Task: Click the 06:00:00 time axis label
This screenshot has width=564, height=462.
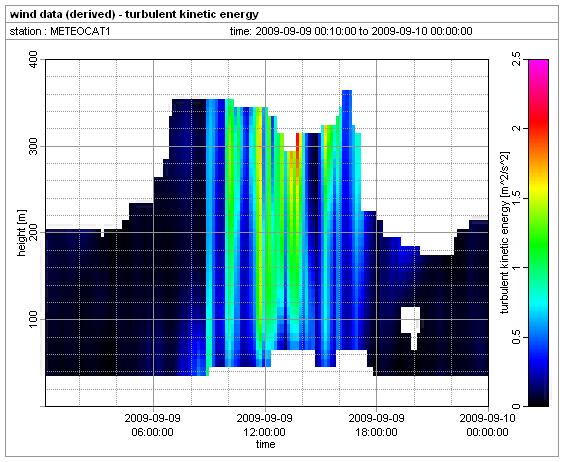Action: point(153,425)
